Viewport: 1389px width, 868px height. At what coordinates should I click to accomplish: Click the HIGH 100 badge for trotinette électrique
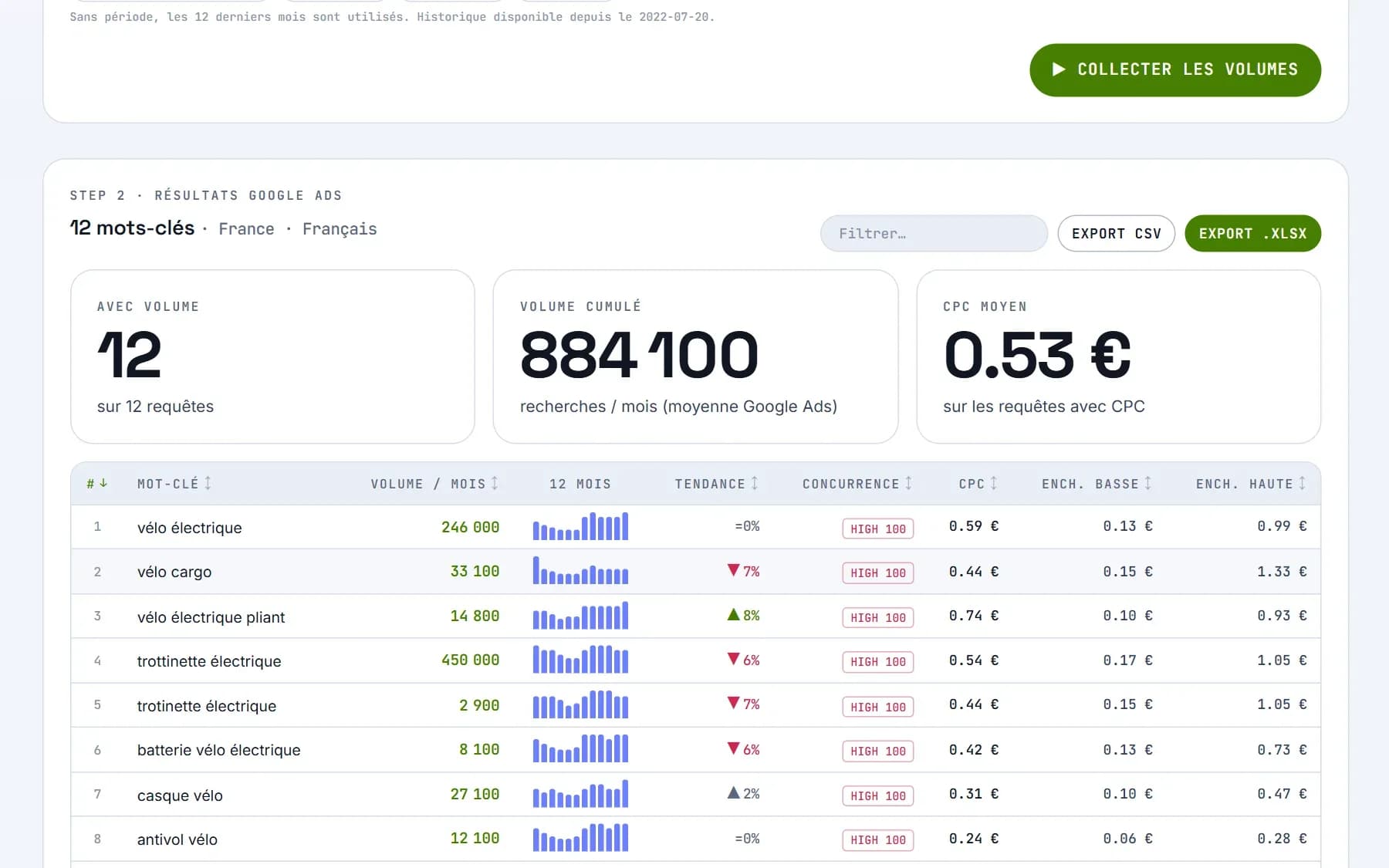[x=878, y=707]
